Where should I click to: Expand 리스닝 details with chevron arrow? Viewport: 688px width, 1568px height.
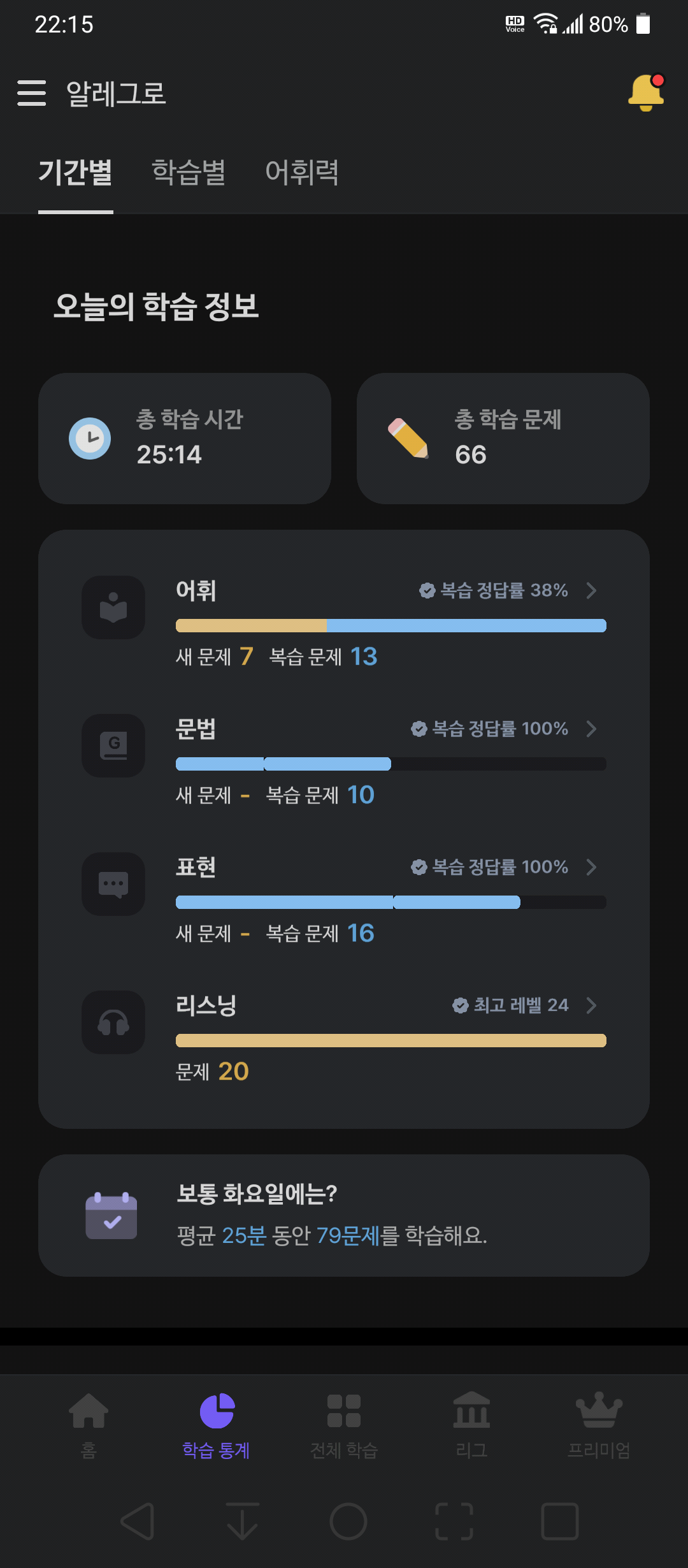pos(591,1005)
